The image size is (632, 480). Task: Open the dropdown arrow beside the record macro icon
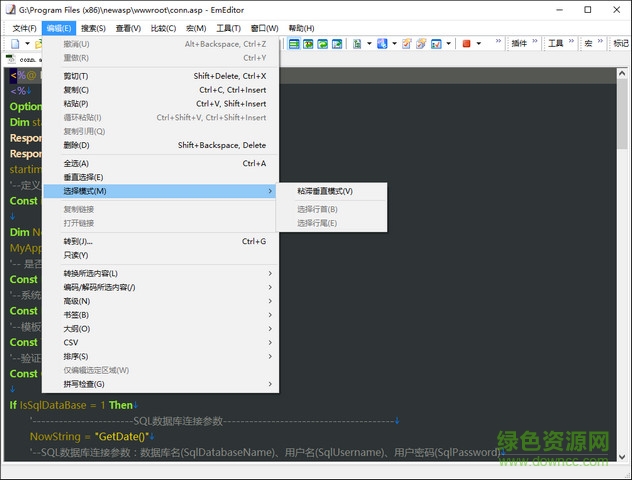(x=479, y=44)
